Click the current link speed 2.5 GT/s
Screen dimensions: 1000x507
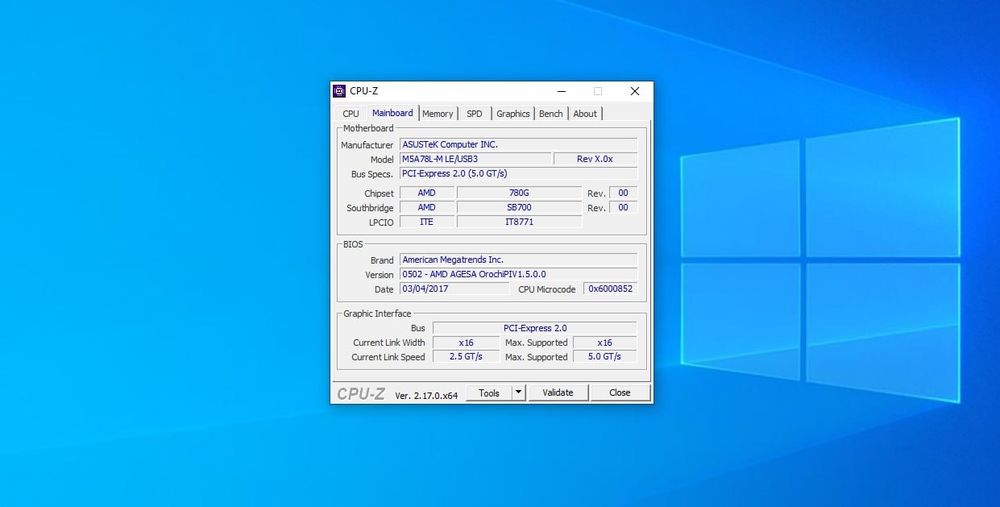tap(466, 356)
